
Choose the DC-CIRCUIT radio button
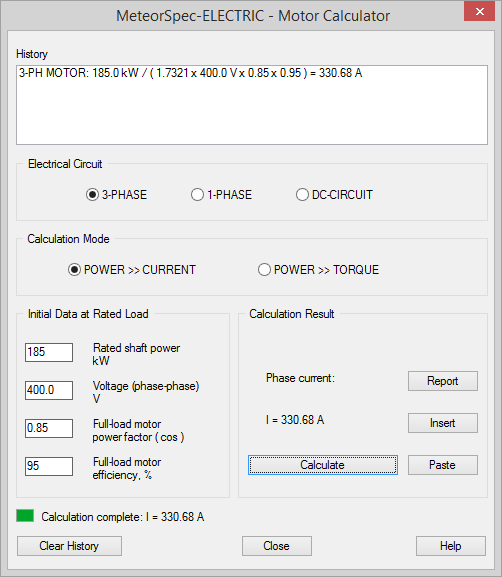pyautogui.click(x=334, y=195)
